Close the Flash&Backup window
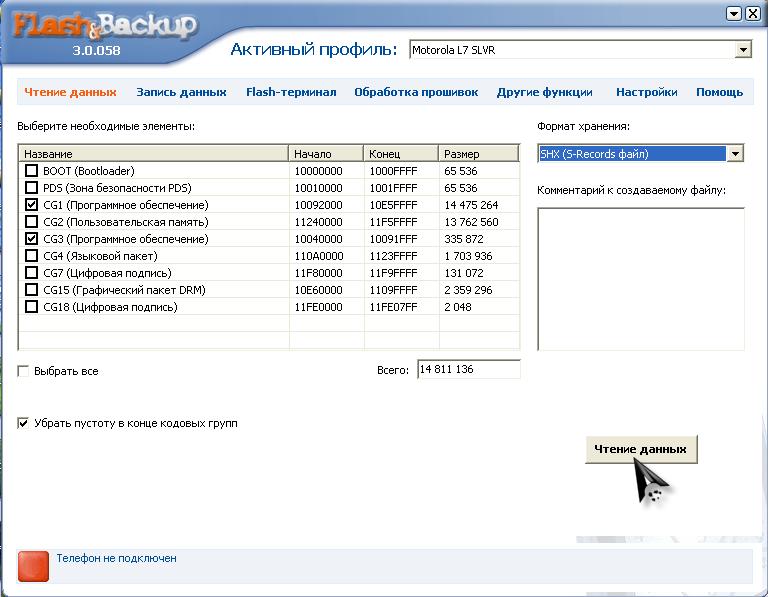This screenshot has height=597, width=768. [753, 14]
